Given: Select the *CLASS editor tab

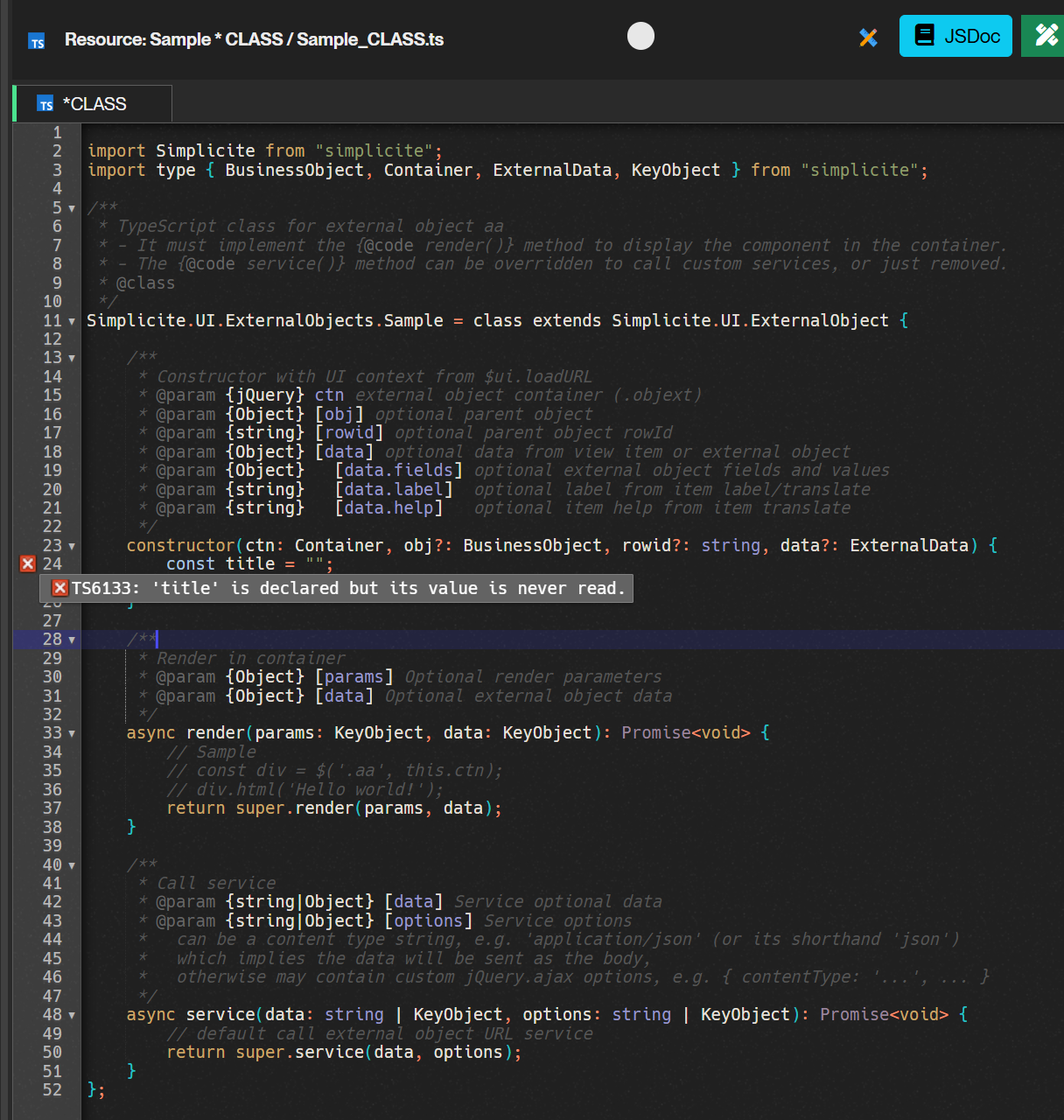Looking at the screenshot, I should (x=93, y=104).
